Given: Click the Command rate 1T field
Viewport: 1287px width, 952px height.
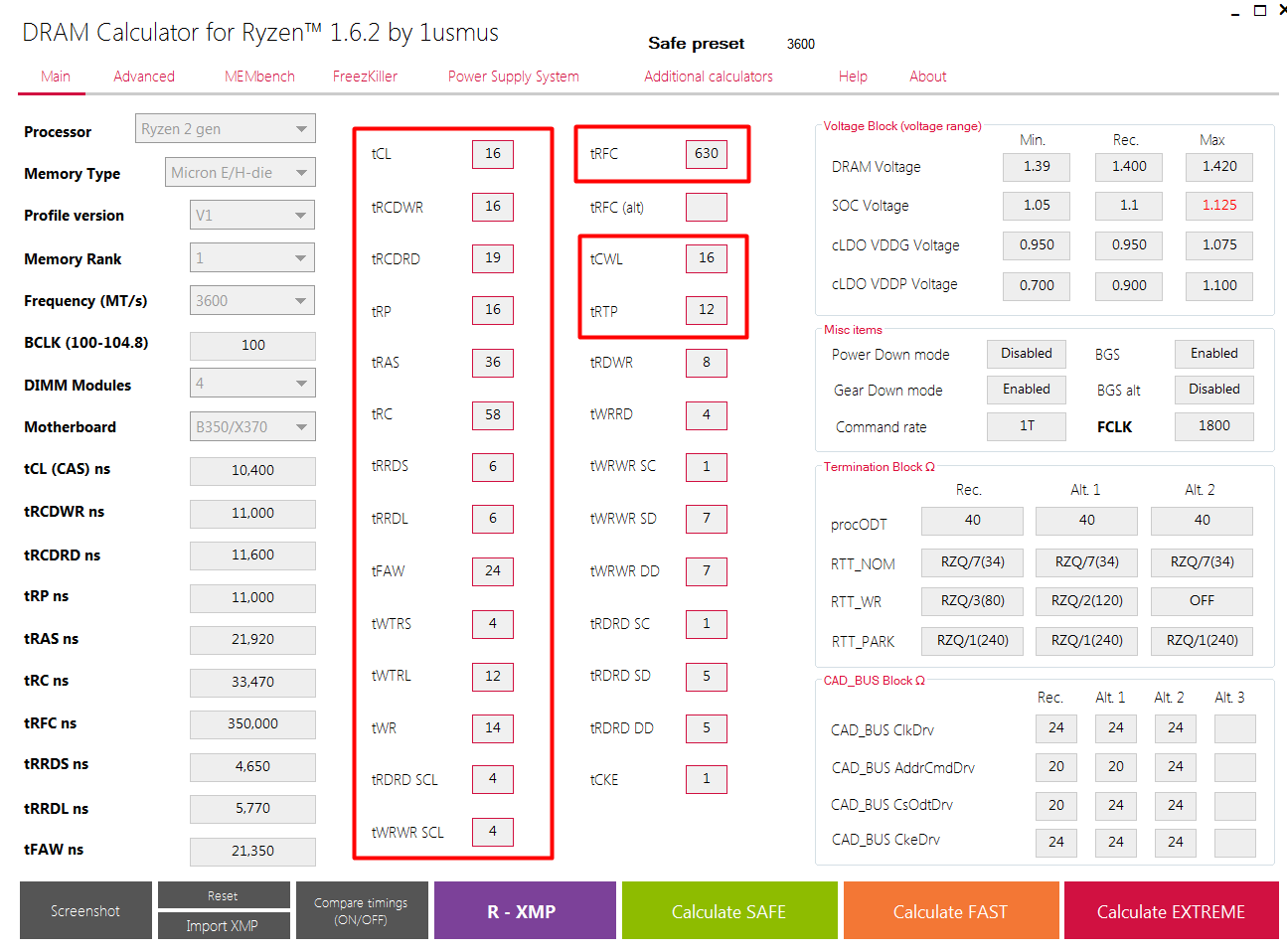Looking at the screenshot, I should click(1027, 426).
